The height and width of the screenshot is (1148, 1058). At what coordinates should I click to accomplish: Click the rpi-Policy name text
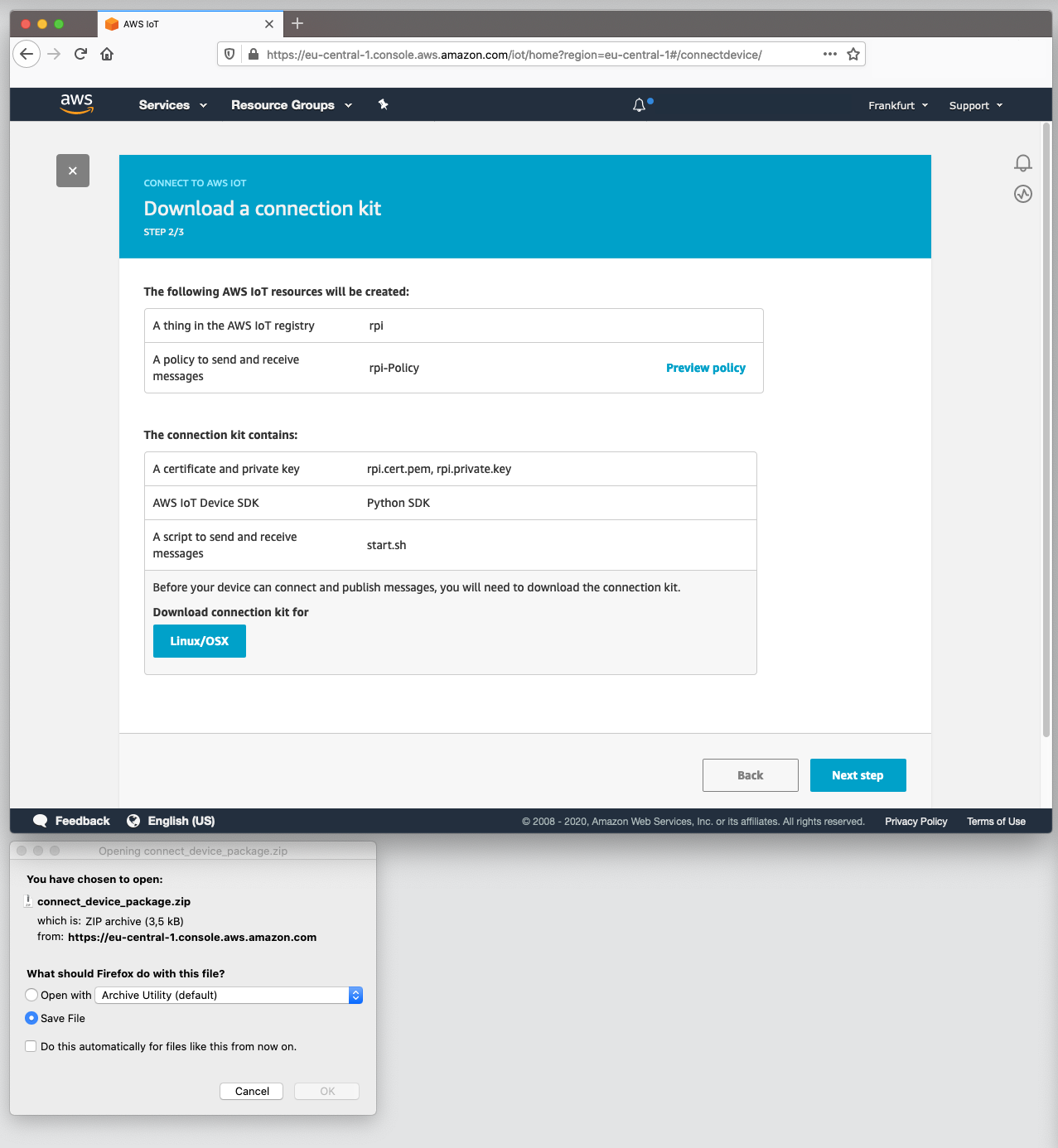(x=394, y=368)
